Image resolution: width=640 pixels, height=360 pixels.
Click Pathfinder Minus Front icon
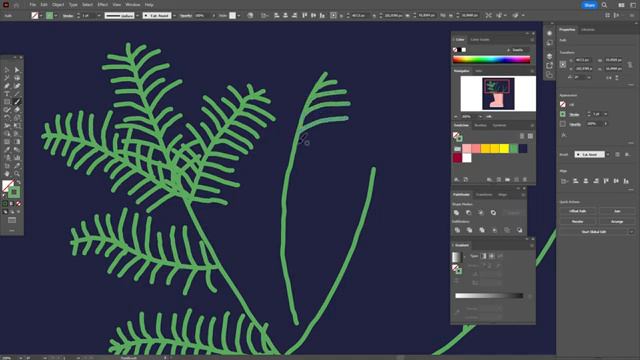pyautogui.click(x=469, y=213)
